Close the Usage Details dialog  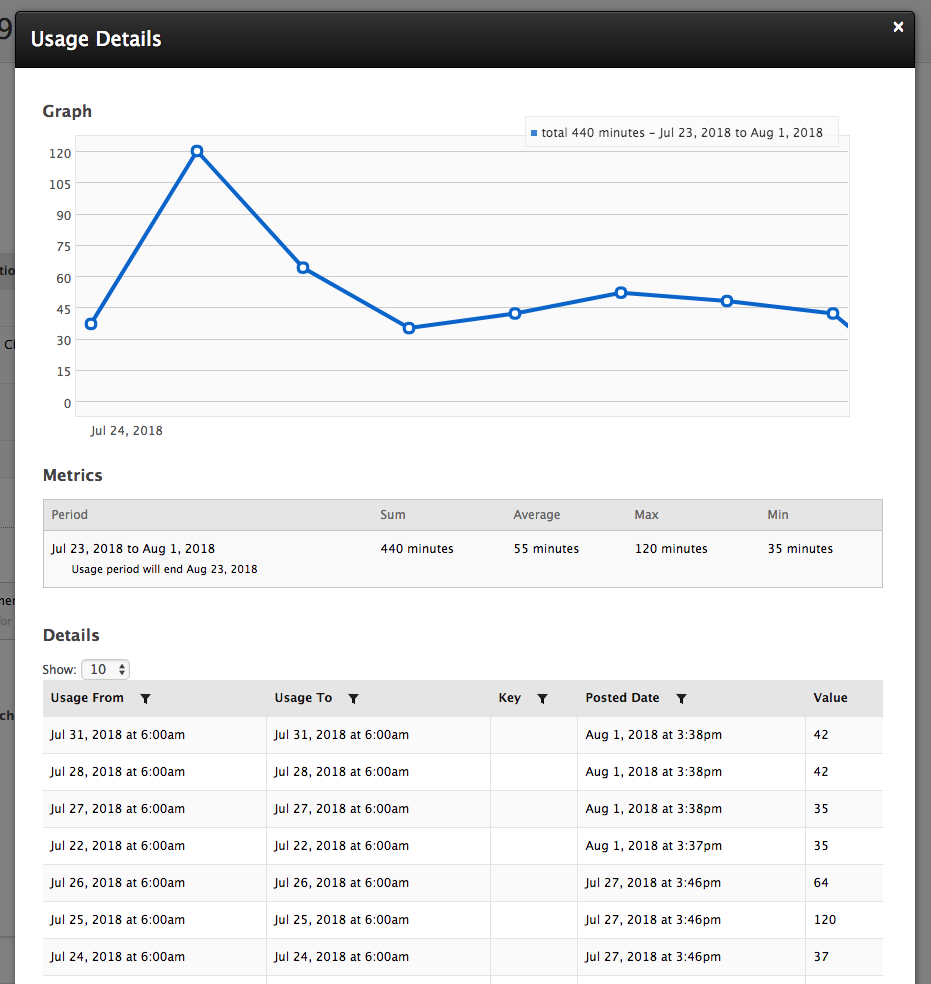pyautogui.click(x=898, y=28)
